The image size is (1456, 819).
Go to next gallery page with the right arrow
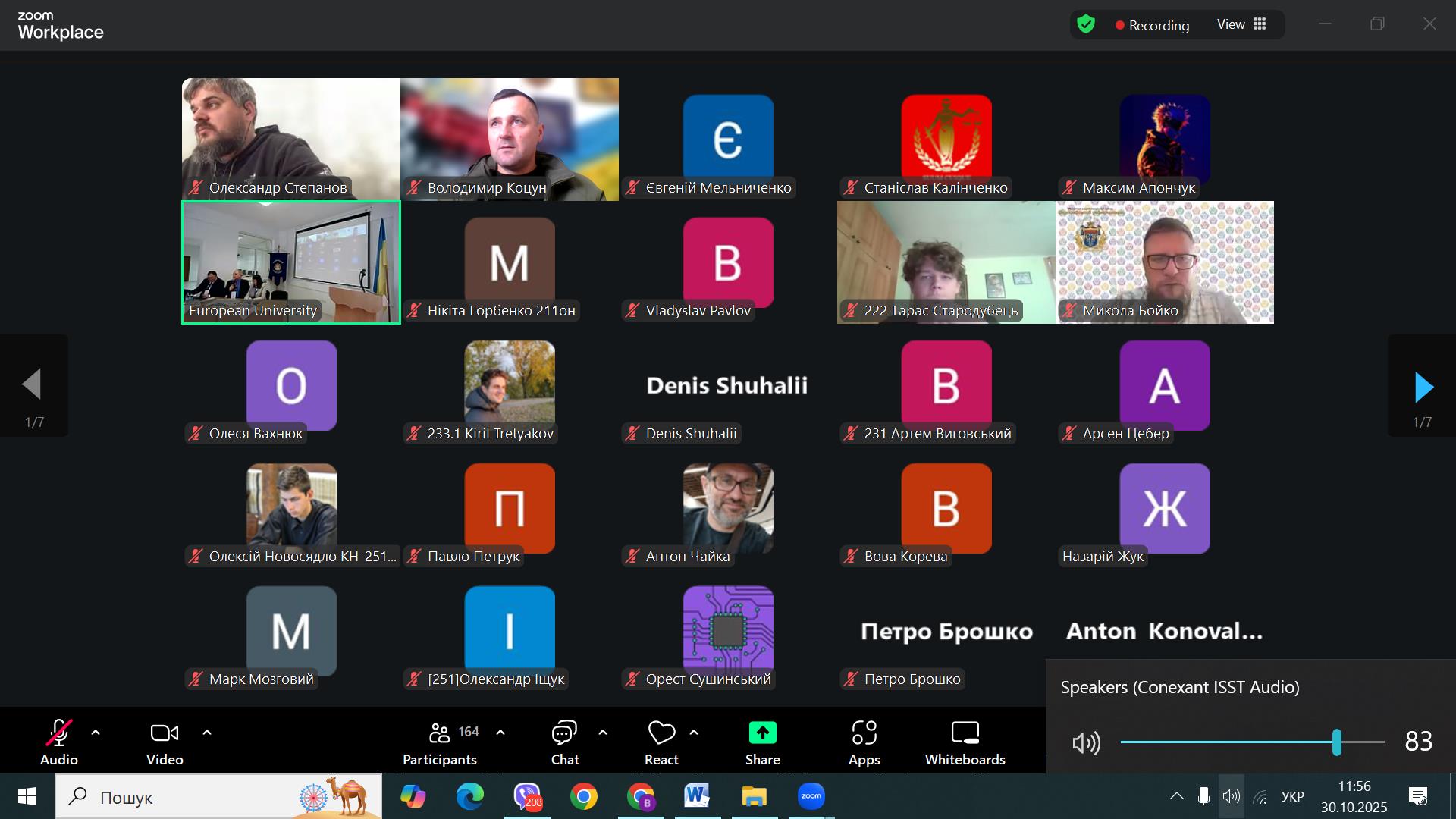pos(1423,387)
